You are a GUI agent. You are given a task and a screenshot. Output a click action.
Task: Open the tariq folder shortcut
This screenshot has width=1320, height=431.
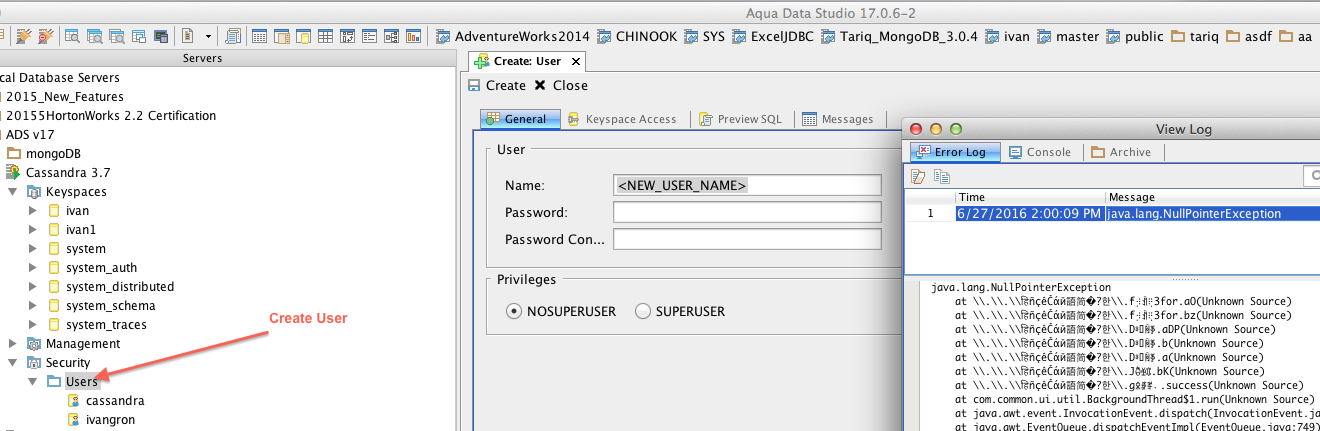coord(1197,36)
